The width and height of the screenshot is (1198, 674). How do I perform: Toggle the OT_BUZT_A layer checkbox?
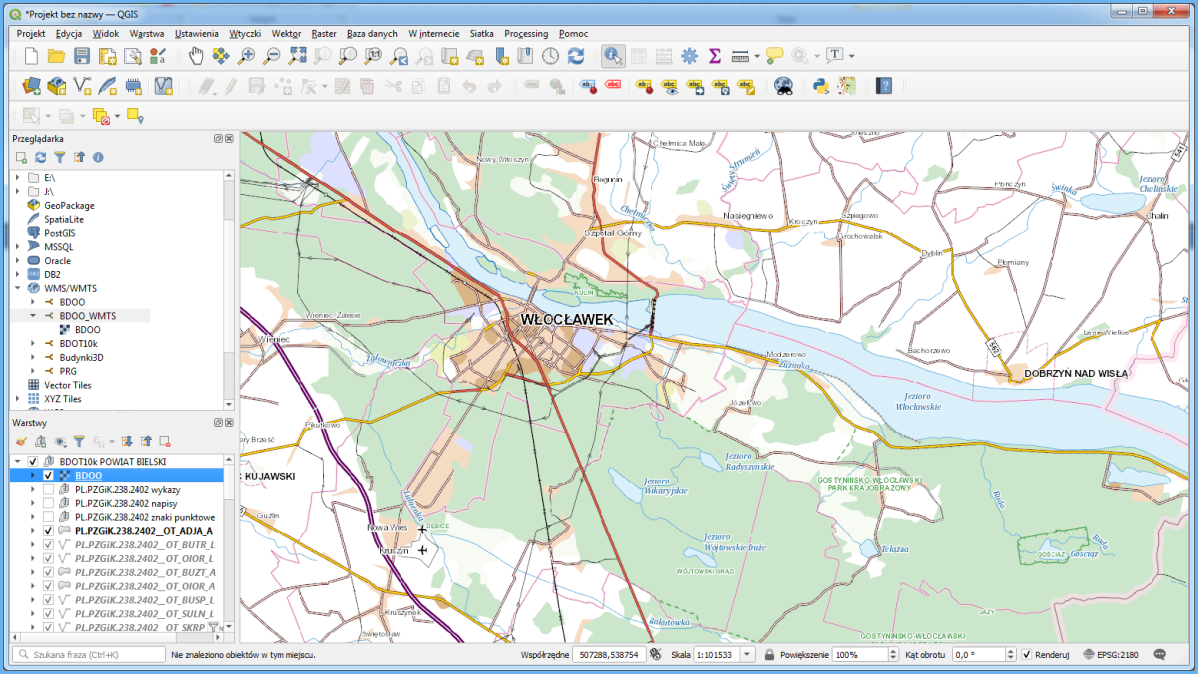pyautogui.click(x=48, y=572)
